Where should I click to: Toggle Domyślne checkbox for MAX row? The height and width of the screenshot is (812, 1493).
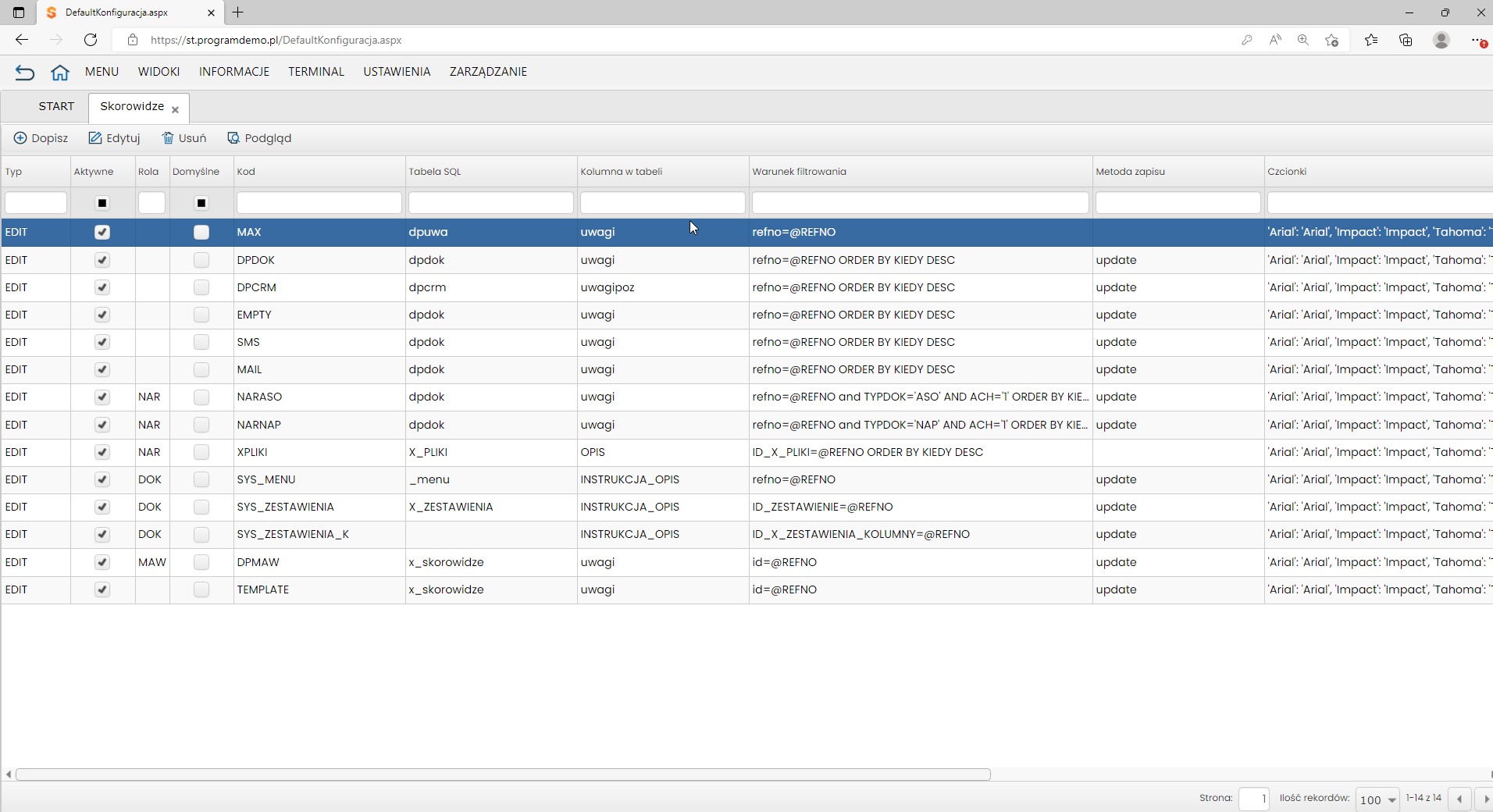coord(201,232)
